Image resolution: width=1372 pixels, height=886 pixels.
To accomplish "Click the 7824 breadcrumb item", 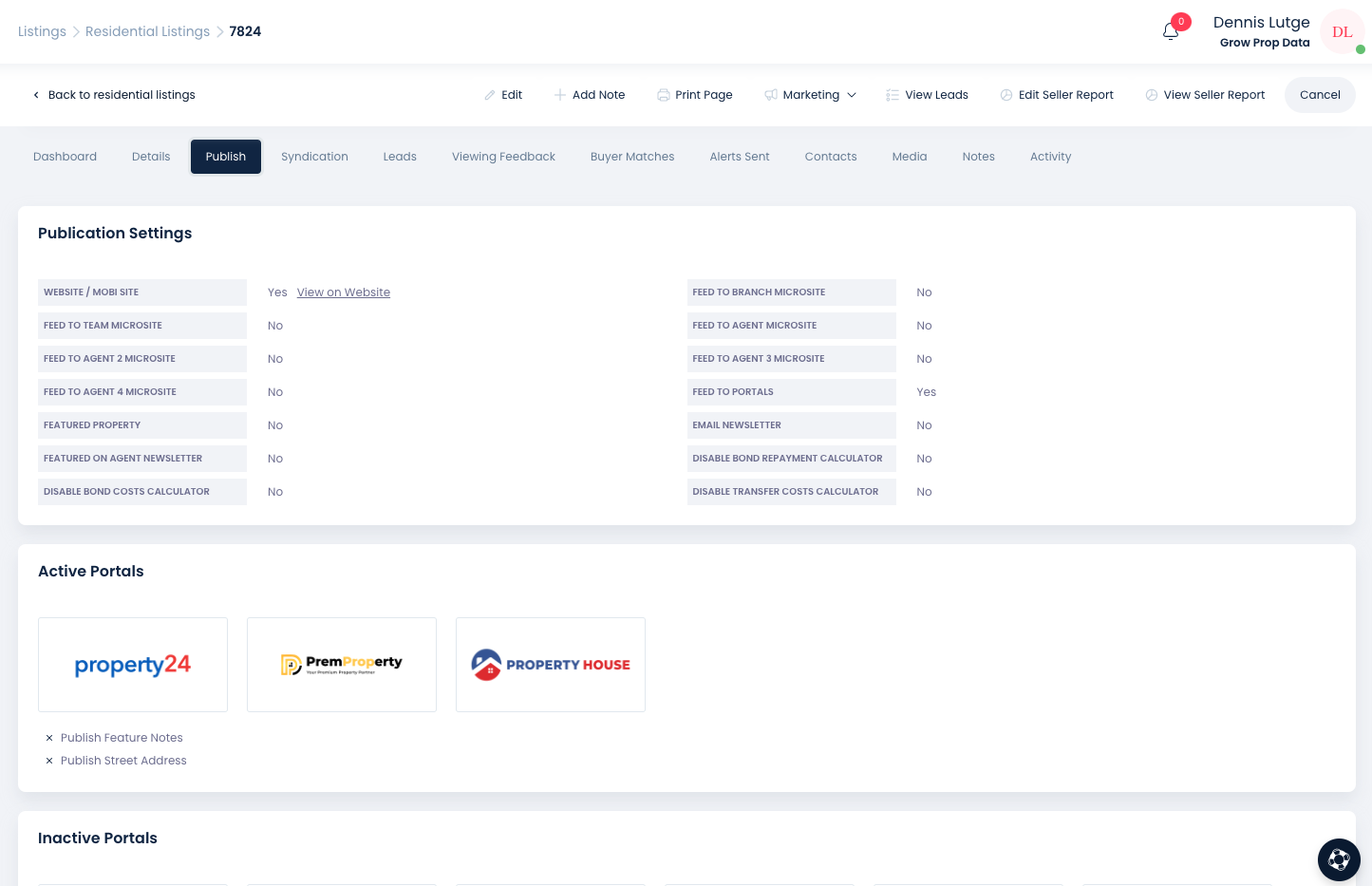I will pos(245,31).
